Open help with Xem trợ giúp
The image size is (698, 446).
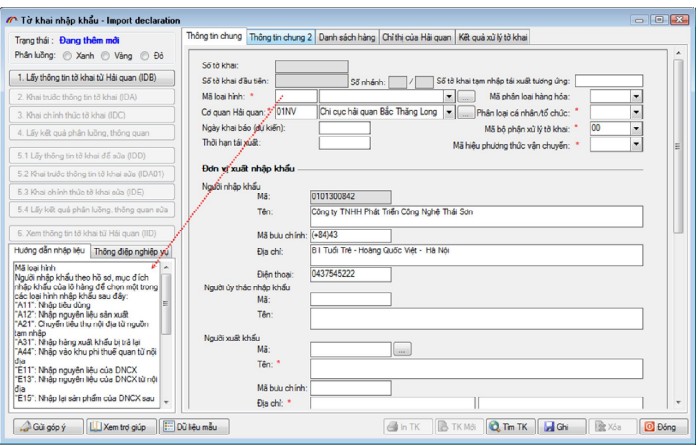(119, 426)
